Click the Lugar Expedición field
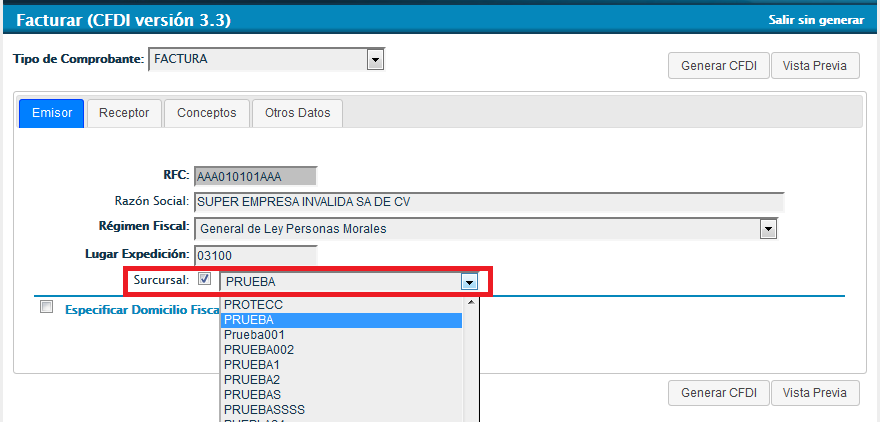This screenshot has width=880, height=422. click(255, 255)
